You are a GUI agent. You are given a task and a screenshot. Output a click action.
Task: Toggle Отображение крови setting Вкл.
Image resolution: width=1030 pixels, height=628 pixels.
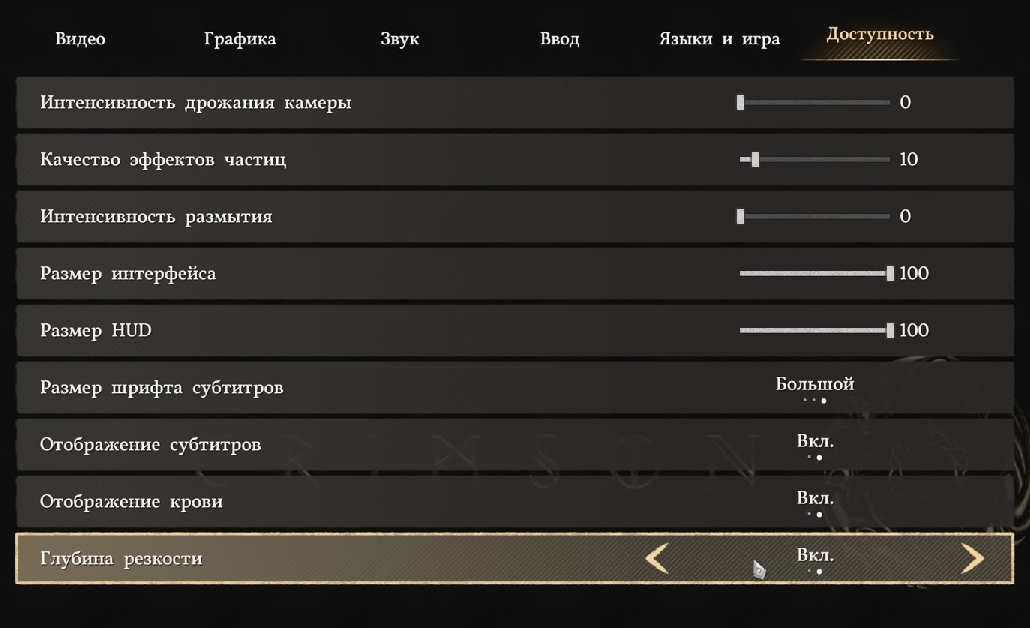(815, 498)
